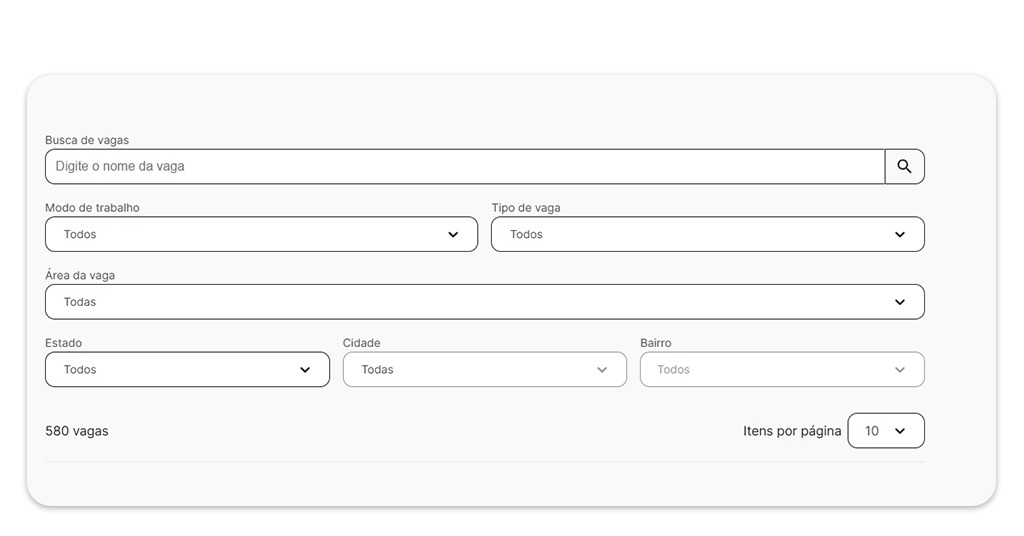Change items per page from 10
Image resolution: width=1024 pixels, height=536 pixels.
point(885,431)
